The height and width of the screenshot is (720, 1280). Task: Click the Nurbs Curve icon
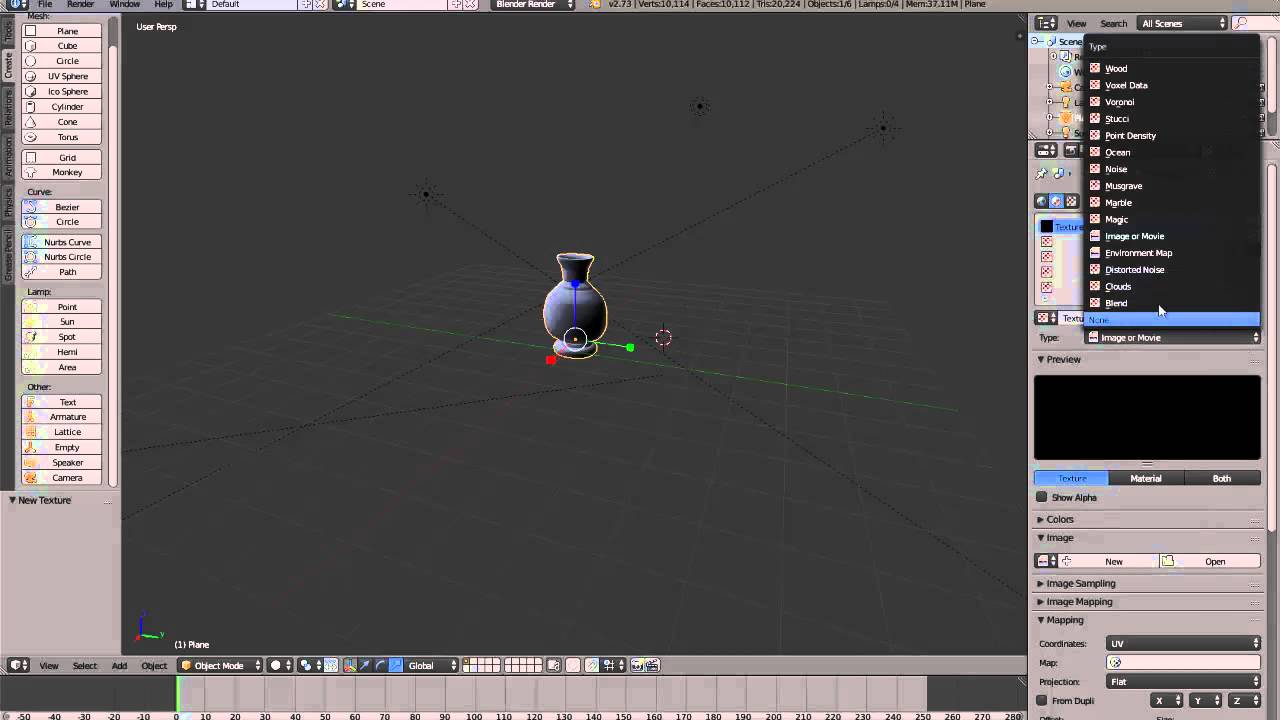31,242
